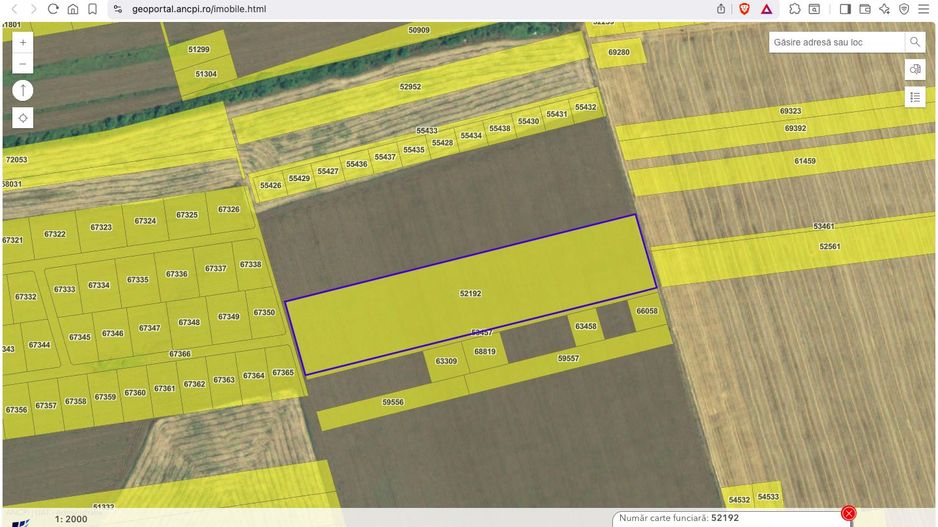The image size is (938, 527).
Task: Open the extensions puzzle menu
Action: point(794,9)
